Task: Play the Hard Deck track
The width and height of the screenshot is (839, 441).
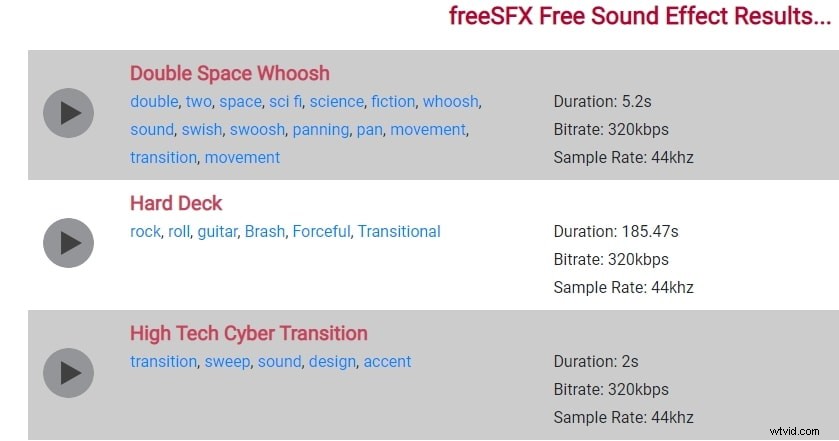Action: coord(68,243)
